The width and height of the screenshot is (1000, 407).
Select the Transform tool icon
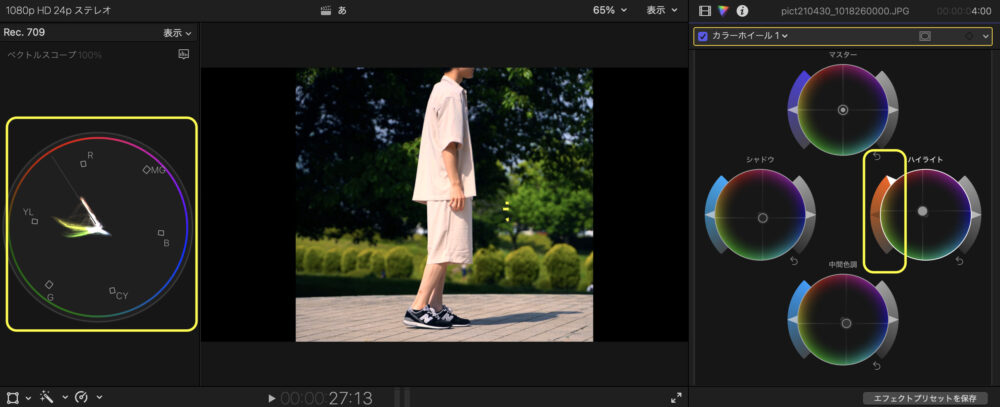pos(13,397)
